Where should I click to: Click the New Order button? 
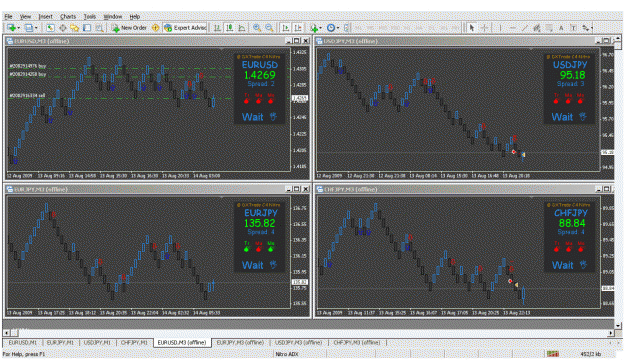point(129,28)
